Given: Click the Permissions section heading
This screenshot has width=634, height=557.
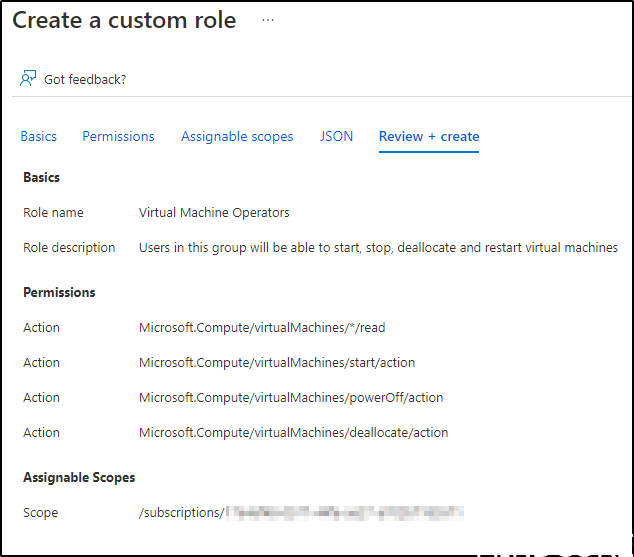Looking at the screenshot, I should coord(59,292).
